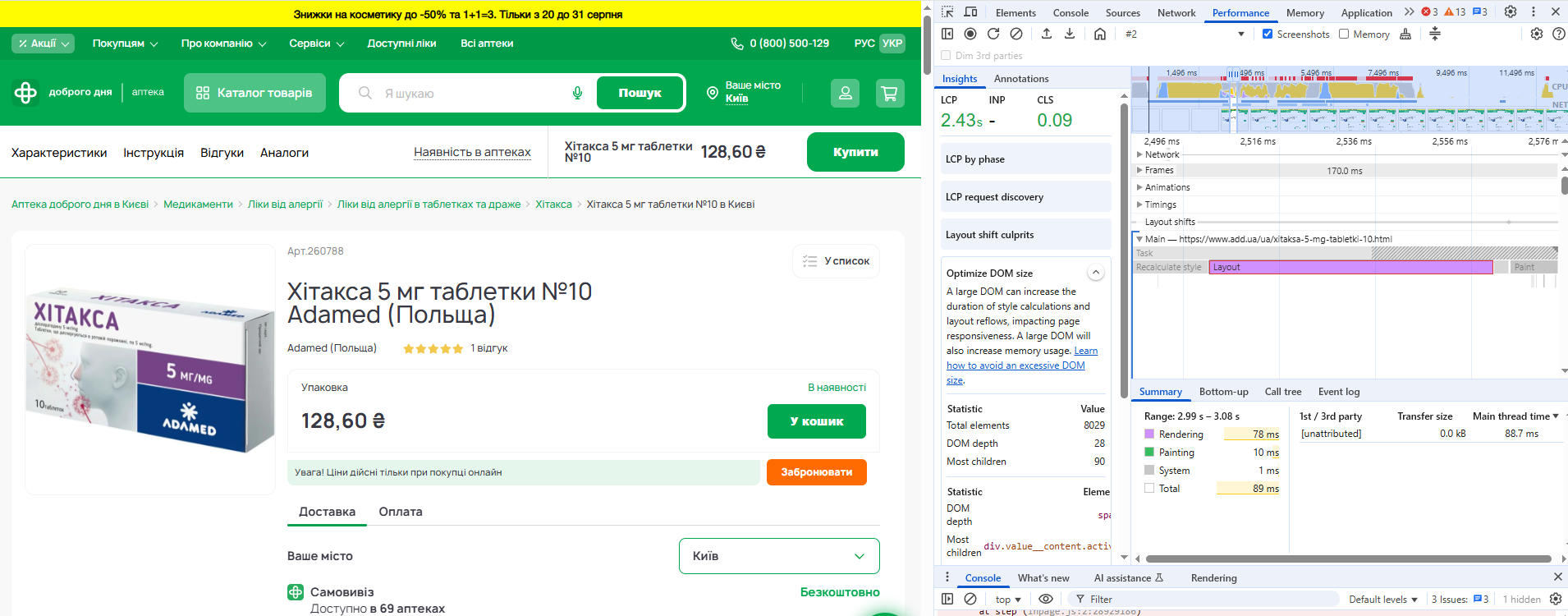This screenshot has height=616, width=1568.
Task: Open the LCP by phase insight
Action: (x=1025, y=159)
